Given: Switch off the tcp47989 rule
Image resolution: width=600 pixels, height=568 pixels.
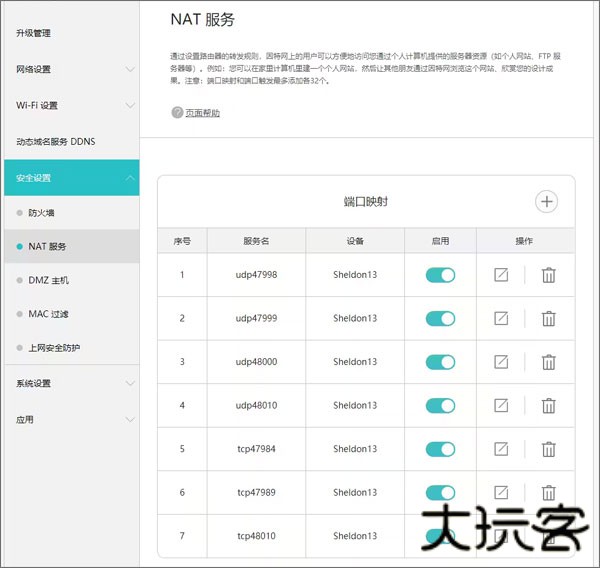Looking at the screenshot, I should pos(440,492).
